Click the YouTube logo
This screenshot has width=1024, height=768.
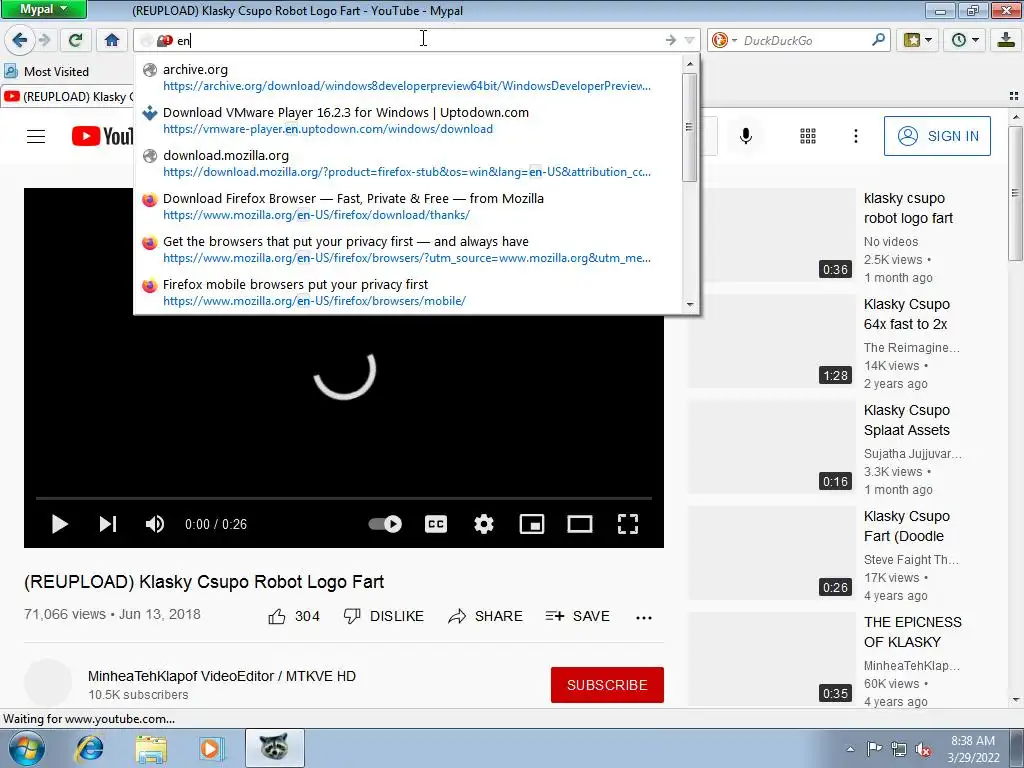click(103, 136)
